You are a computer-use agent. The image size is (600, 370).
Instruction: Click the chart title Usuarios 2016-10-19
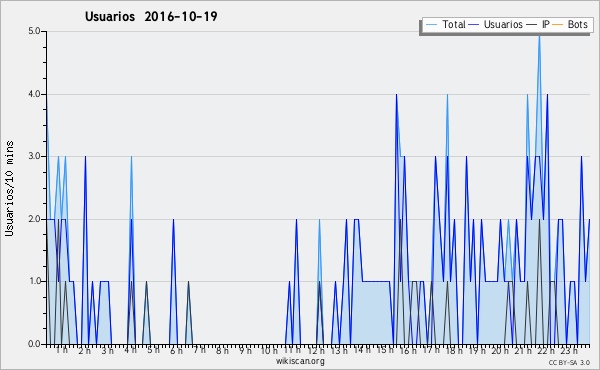(x=151, y=16)
